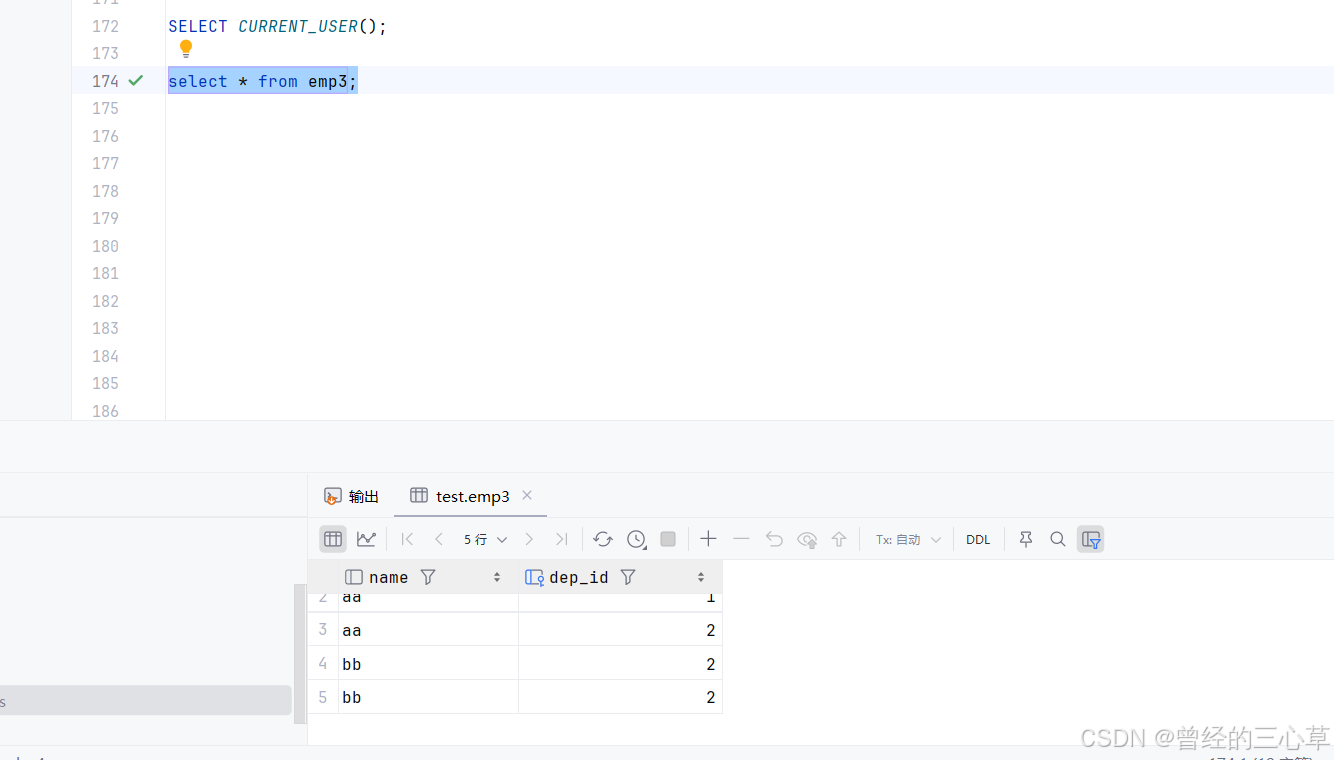
Task: Switch to table view in results toolbar
Action: click(333, 539)
